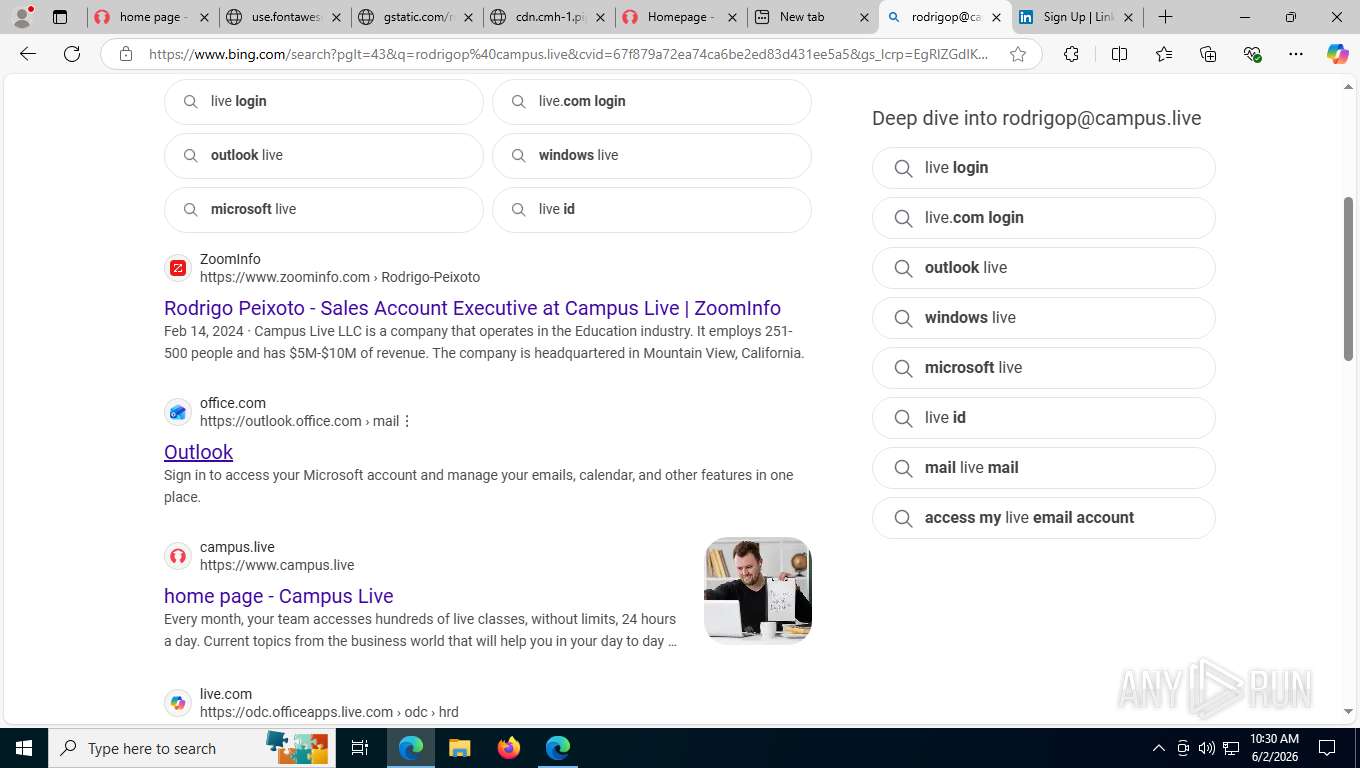Open the Rodrigo Peixoto ZoomInfo result
Image resolution: width=1360 pixels, height=768 pixels.
[472, 308]
